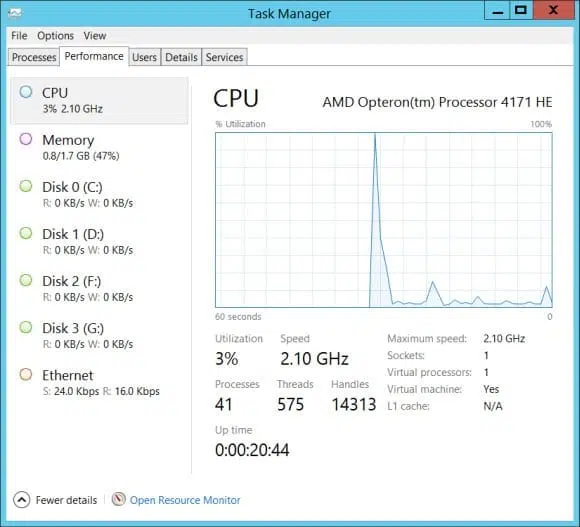Image resolution: width=580 pixels, height=527 pixels.
Task: Open the File menu
Action: [19, 36]
